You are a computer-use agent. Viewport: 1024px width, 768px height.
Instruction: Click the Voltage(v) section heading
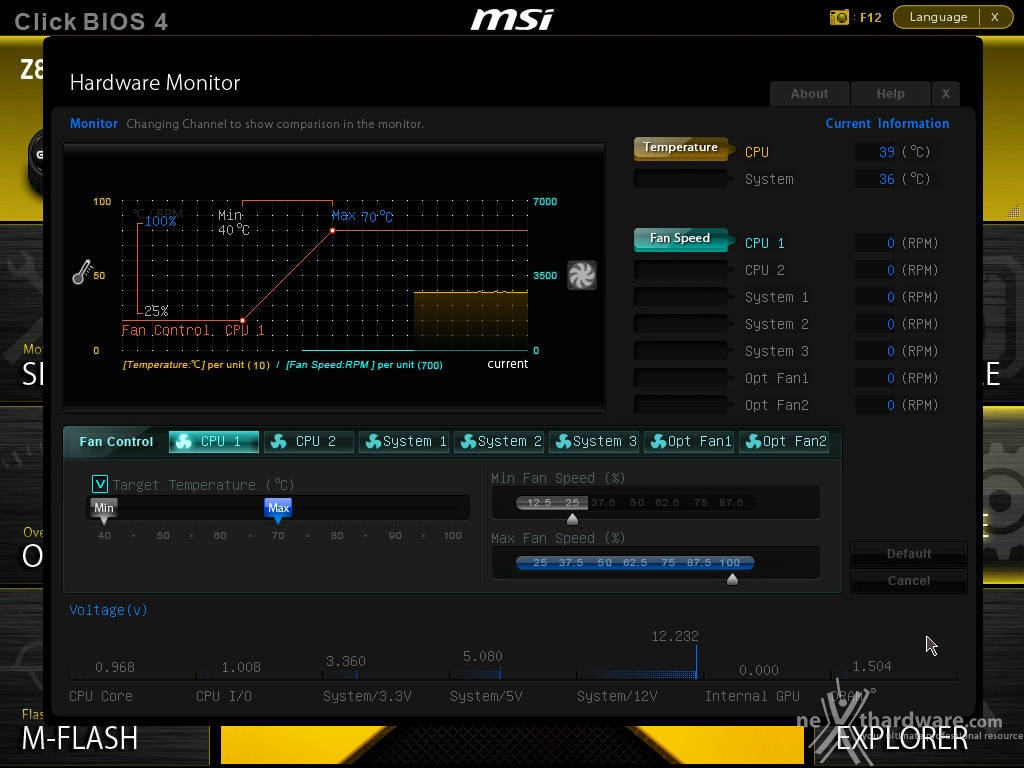click(108, 610)
